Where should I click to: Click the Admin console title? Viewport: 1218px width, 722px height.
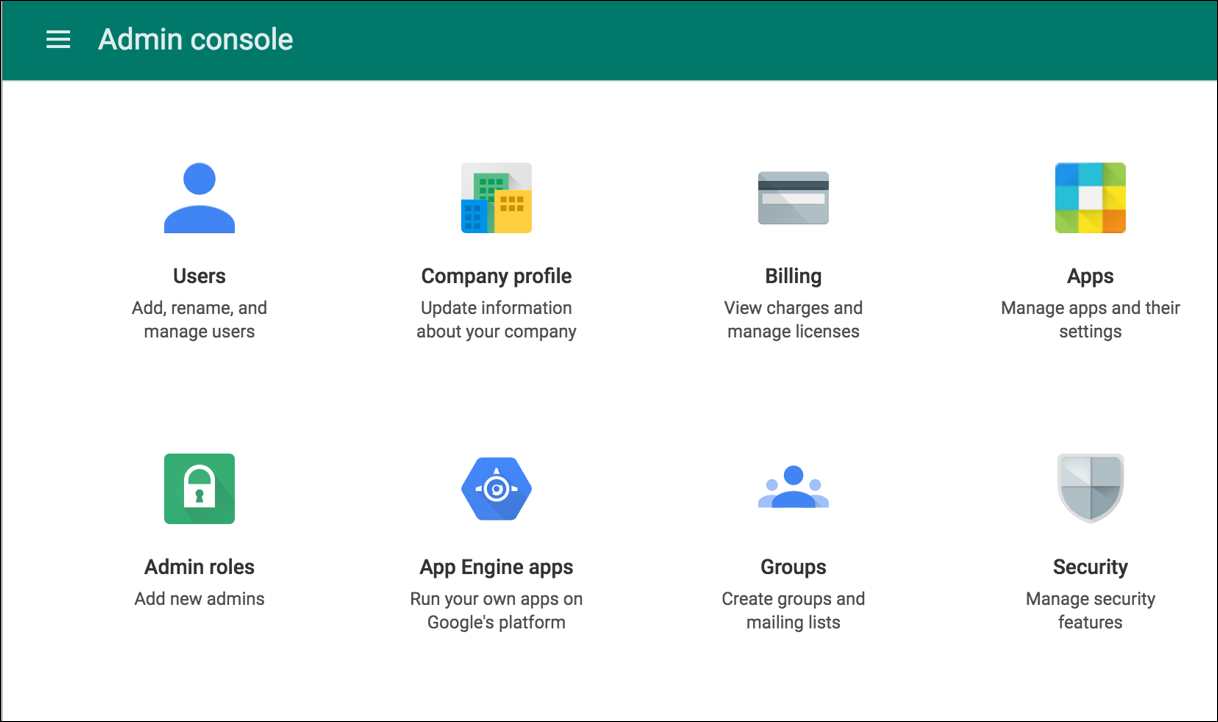[x=196, y=39]
